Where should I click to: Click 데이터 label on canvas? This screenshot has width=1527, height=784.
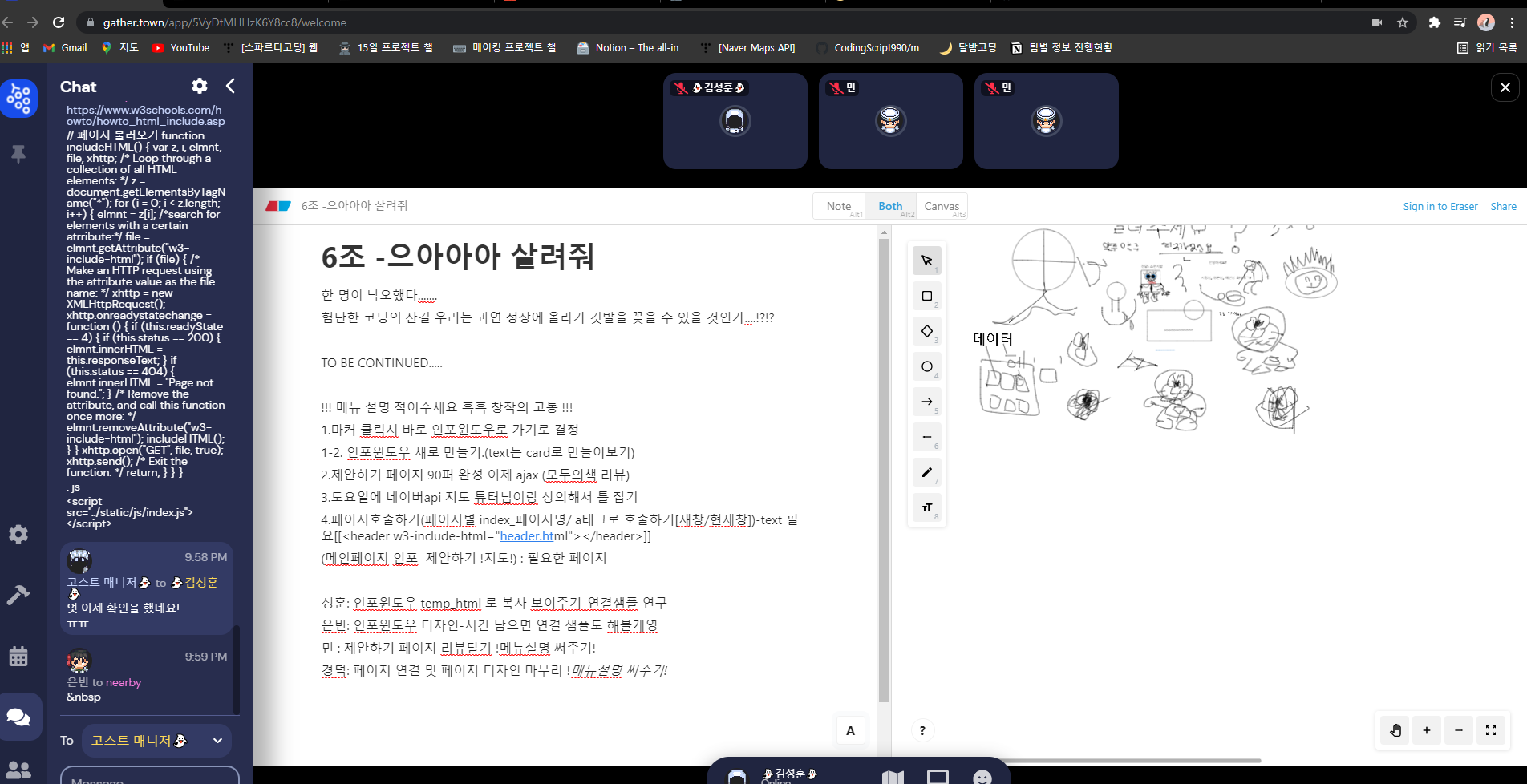click(993, 338)
